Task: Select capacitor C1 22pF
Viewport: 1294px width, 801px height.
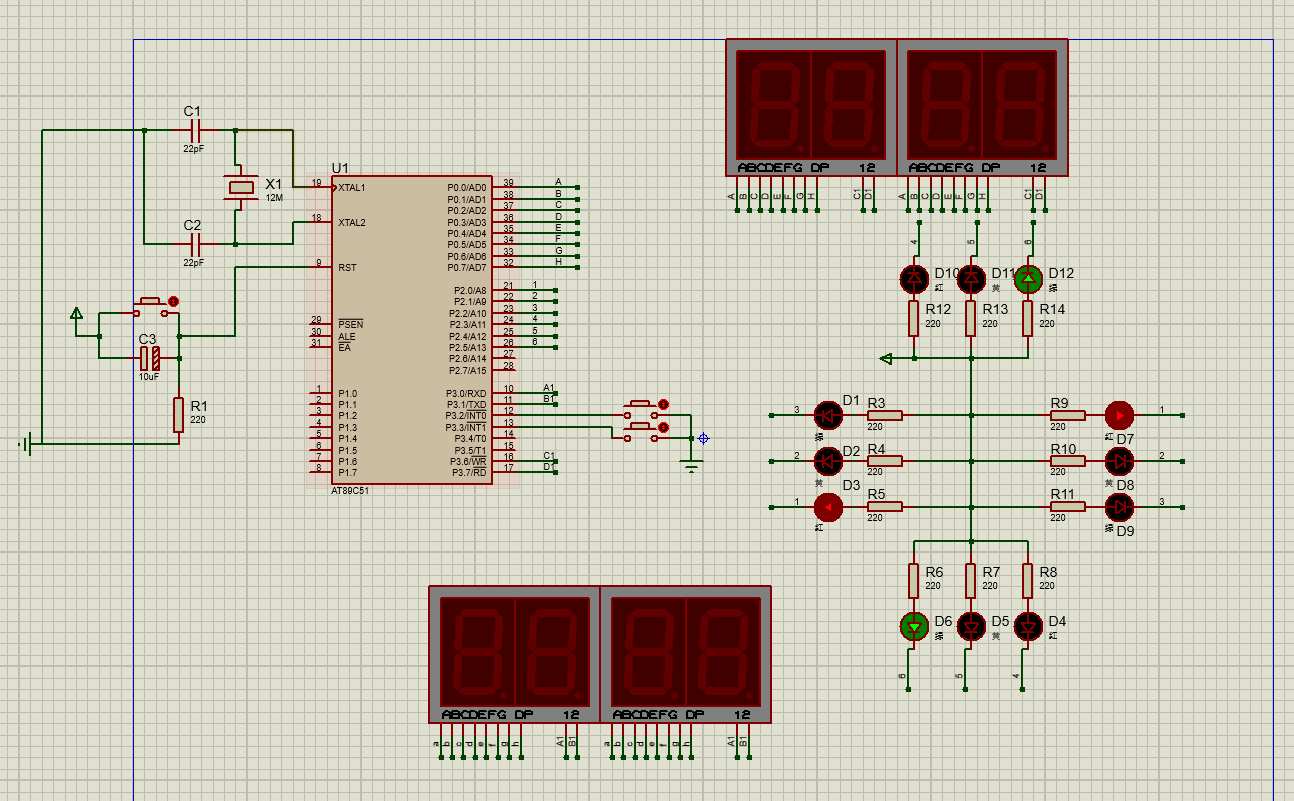Action: (x=194, y=130)
